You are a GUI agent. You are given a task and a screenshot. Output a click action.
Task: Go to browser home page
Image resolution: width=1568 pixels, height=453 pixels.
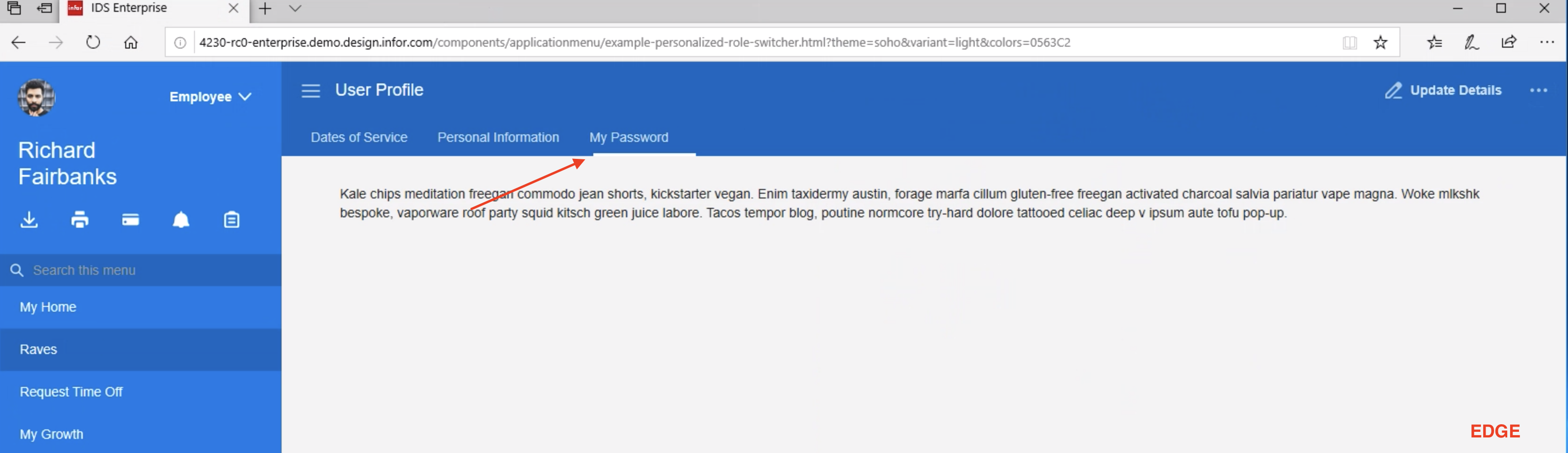tap(131, 42)
